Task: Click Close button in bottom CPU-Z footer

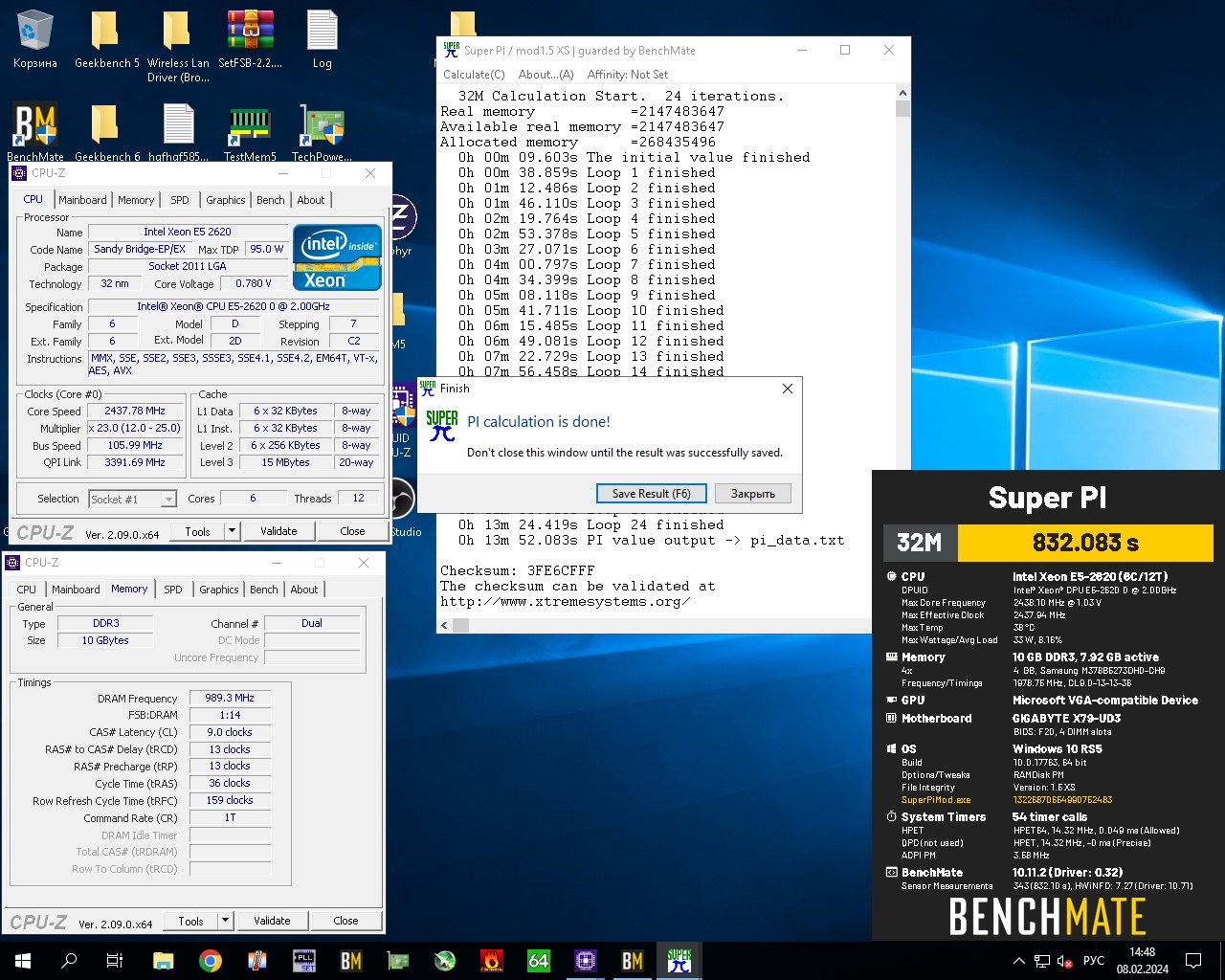Action: click(x=345, y=921)
